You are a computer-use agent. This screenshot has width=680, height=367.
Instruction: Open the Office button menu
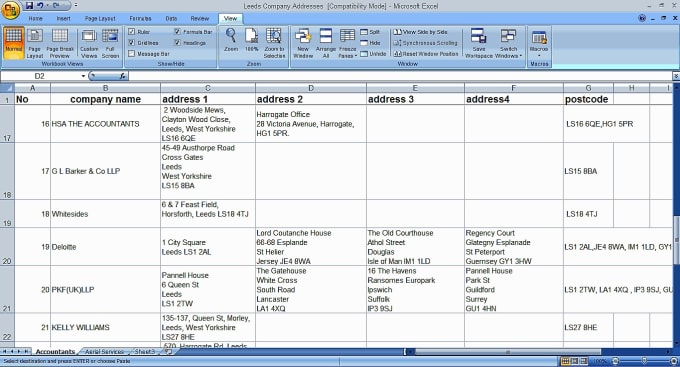pos(10,10)
